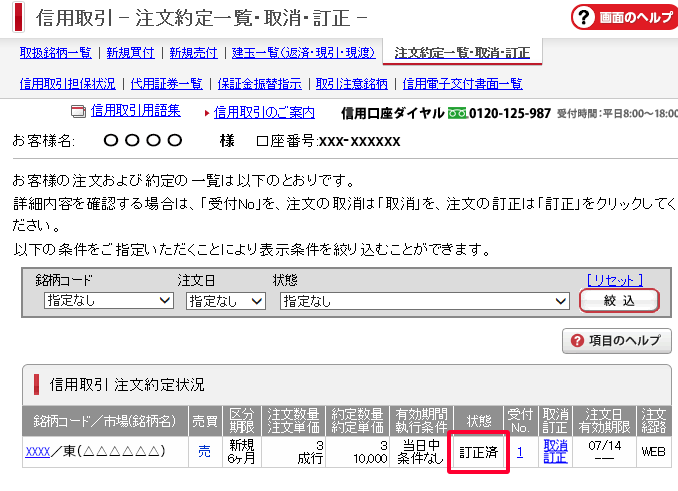Click 信用電子交付書面一覧 link

(453, 83)
